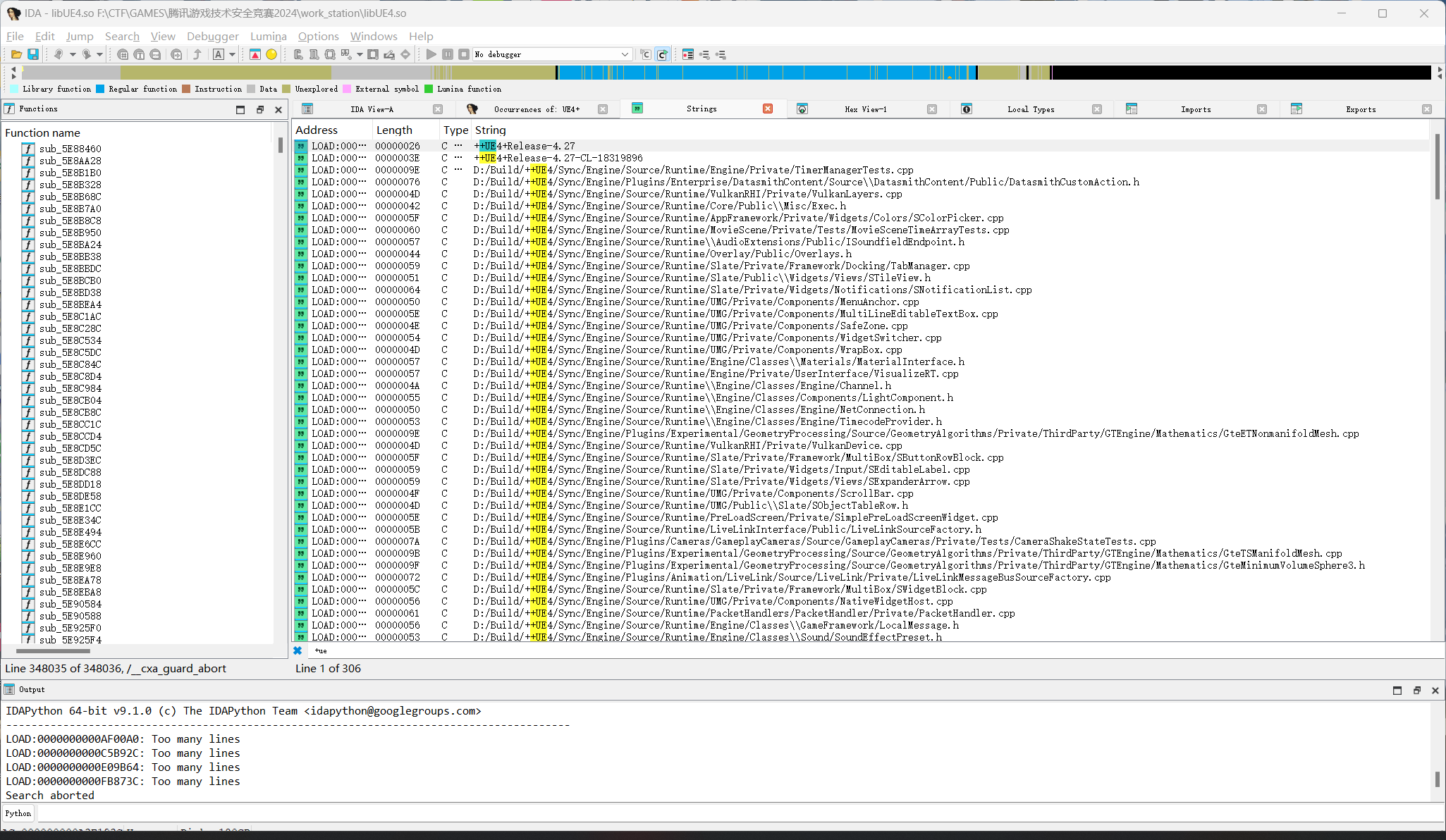1446x840 pixels.
Task: Close the Hex View-1 tab
Action: click(x=932, y=109)
